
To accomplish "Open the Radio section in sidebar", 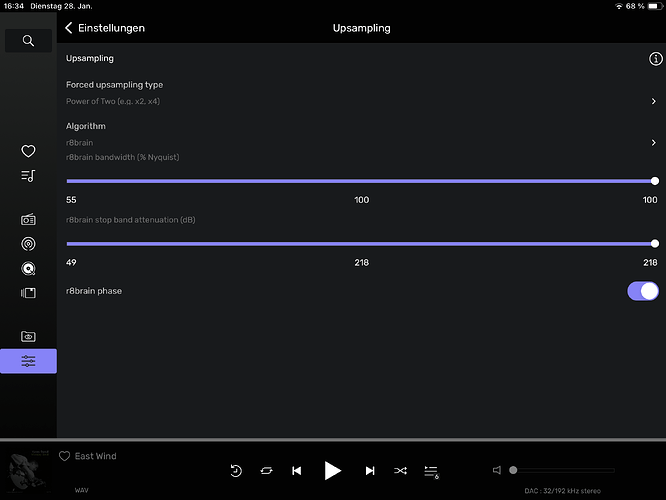I will point(28,219).
